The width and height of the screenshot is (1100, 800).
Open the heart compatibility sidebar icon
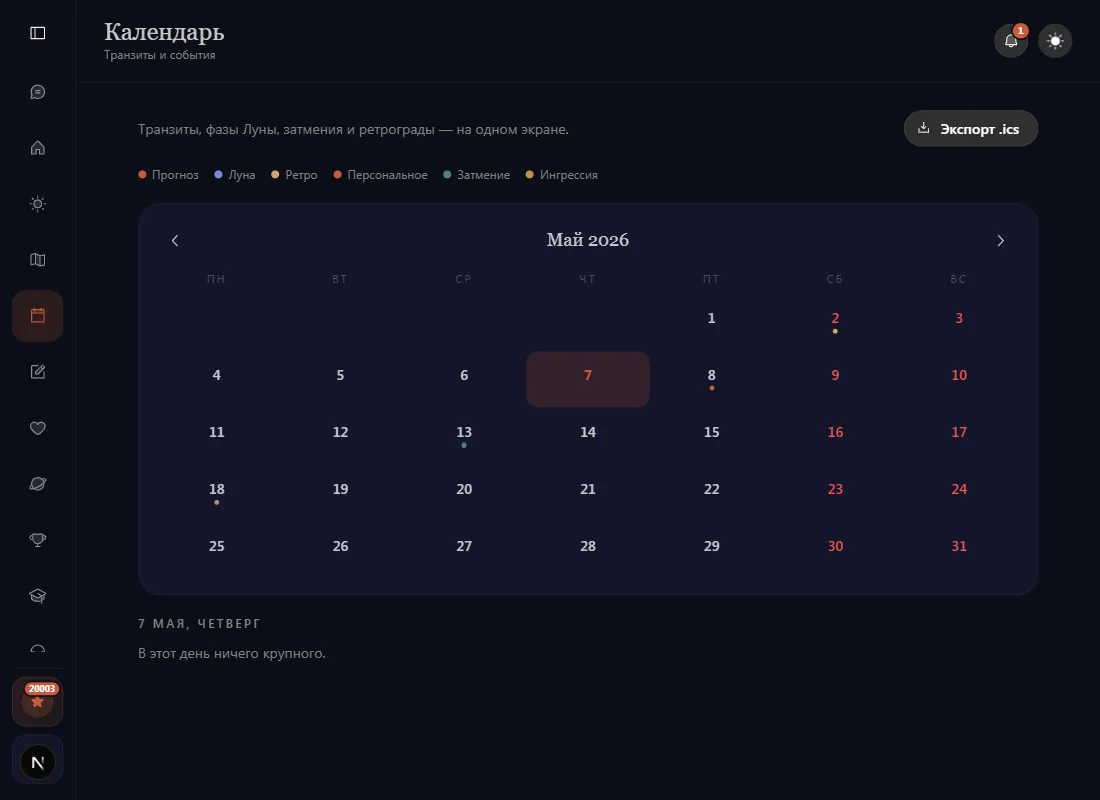(x=38, y=428)
